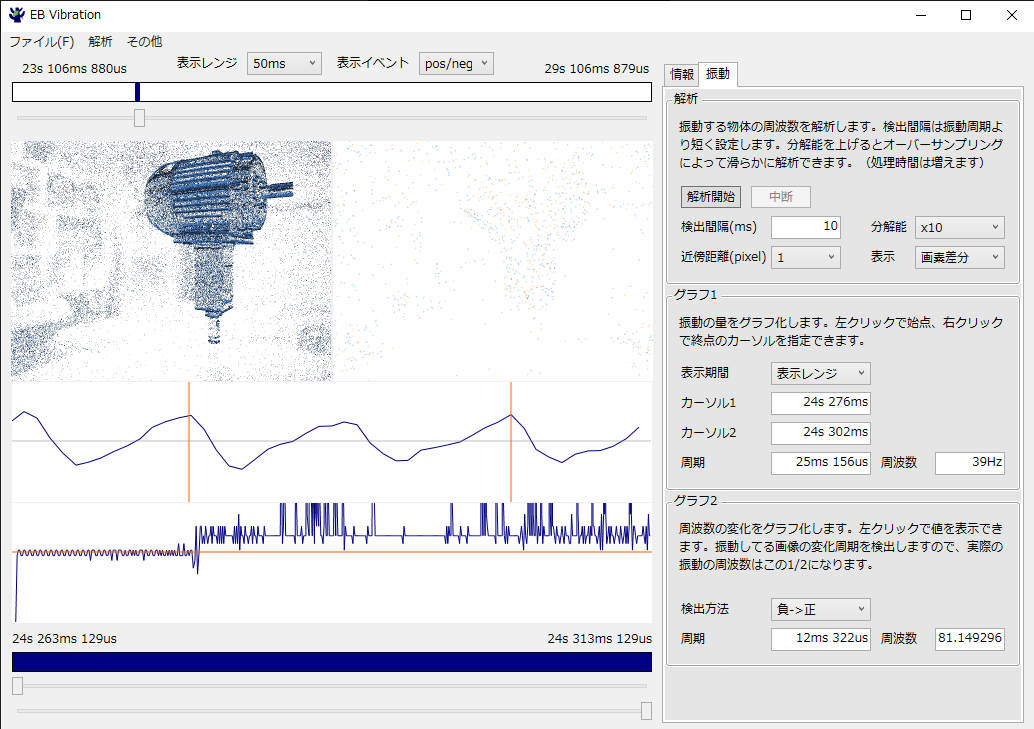Open the 解析 menu
The width and height of the screenshot is (1034, 729).
click(x=100, y=42)
